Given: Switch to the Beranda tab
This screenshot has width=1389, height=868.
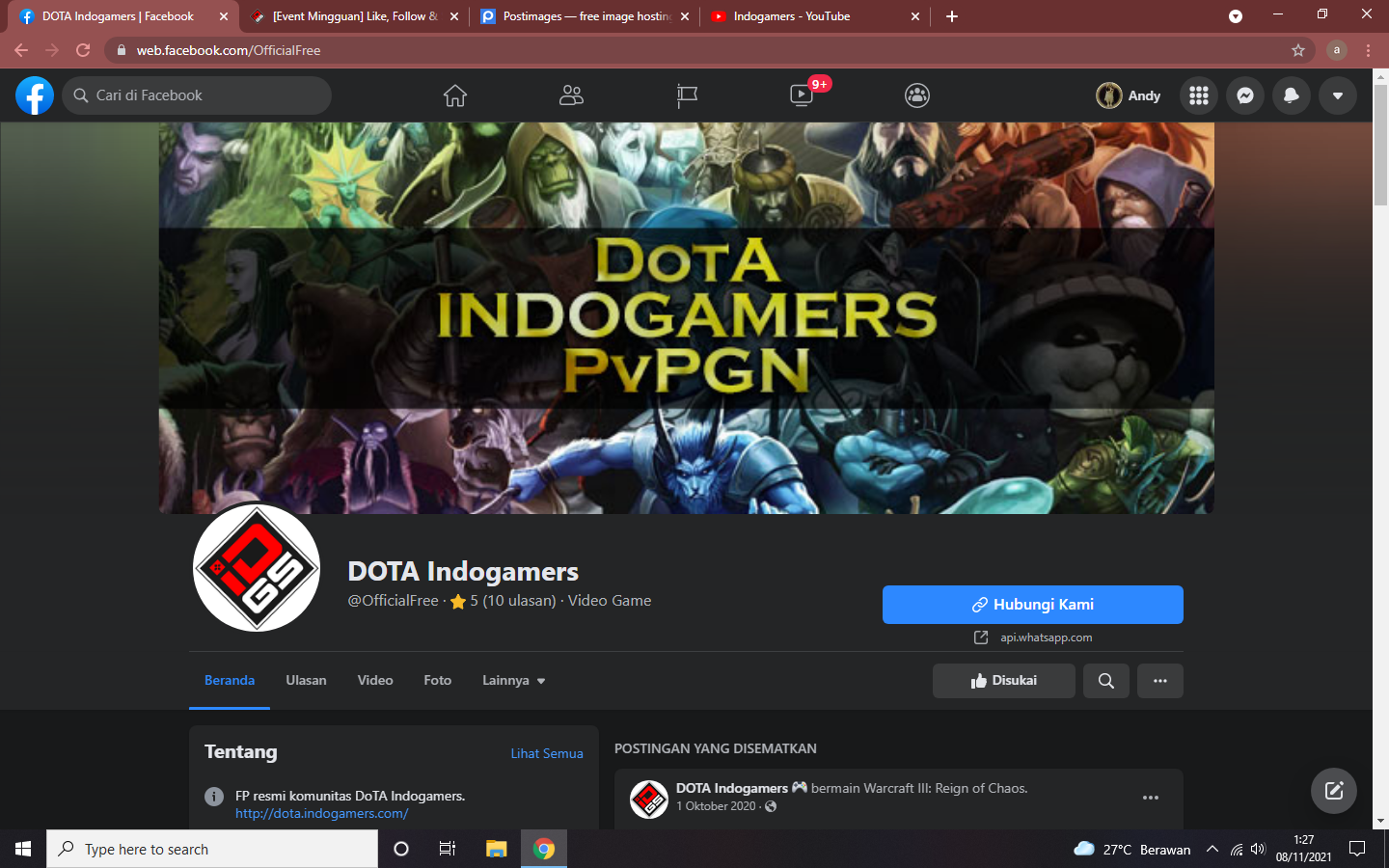Looking at the screenshot, I should click(x=230, y=681).
